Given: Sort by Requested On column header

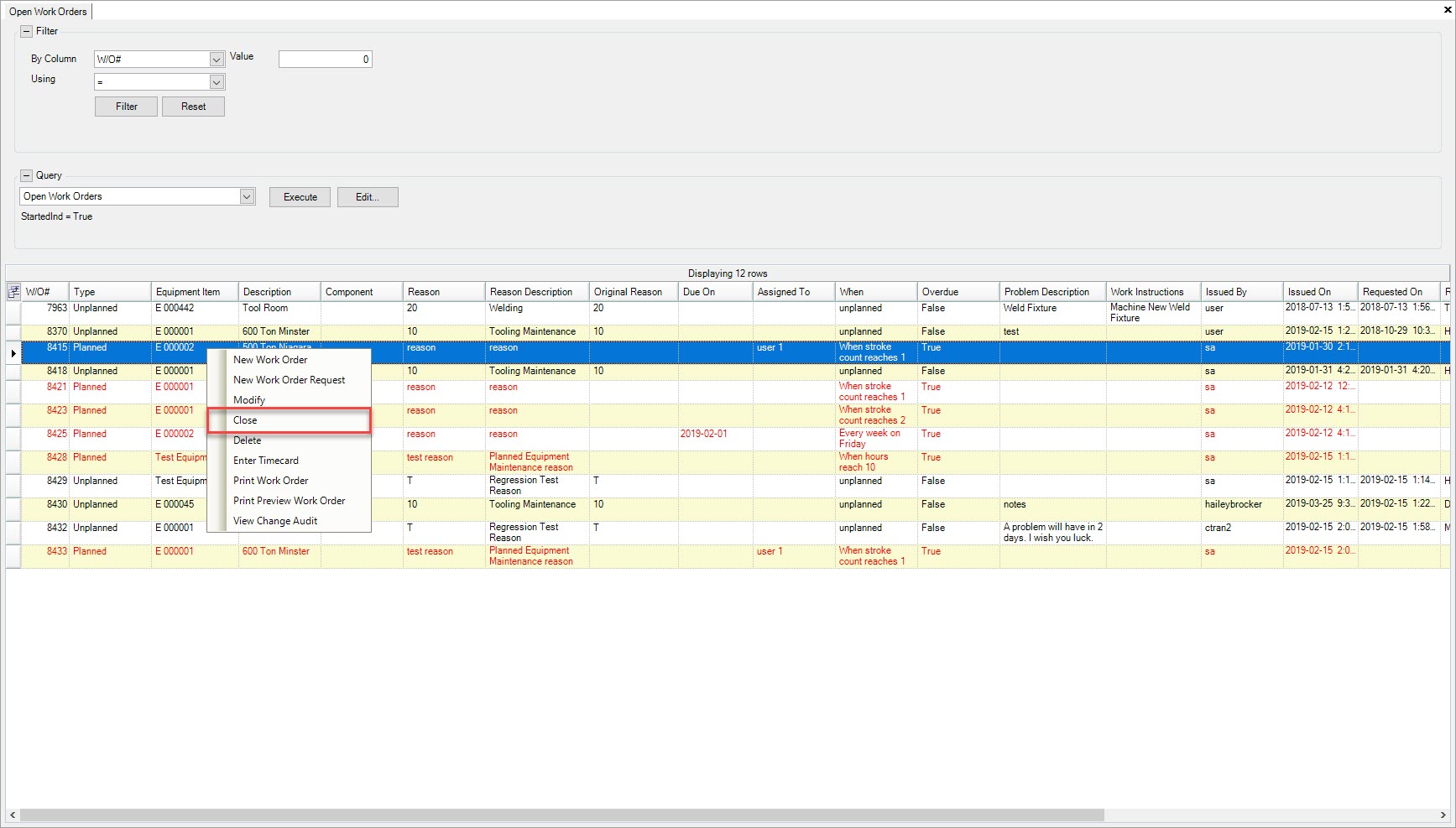Looking at the screenshot, I should 1399,292.
